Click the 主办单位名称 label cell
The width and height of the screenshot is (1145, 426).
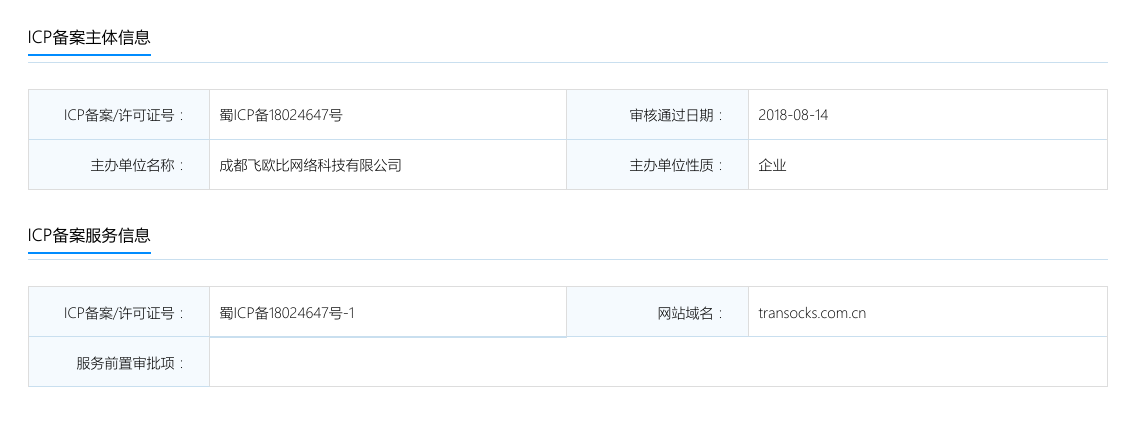coord(138,165)
